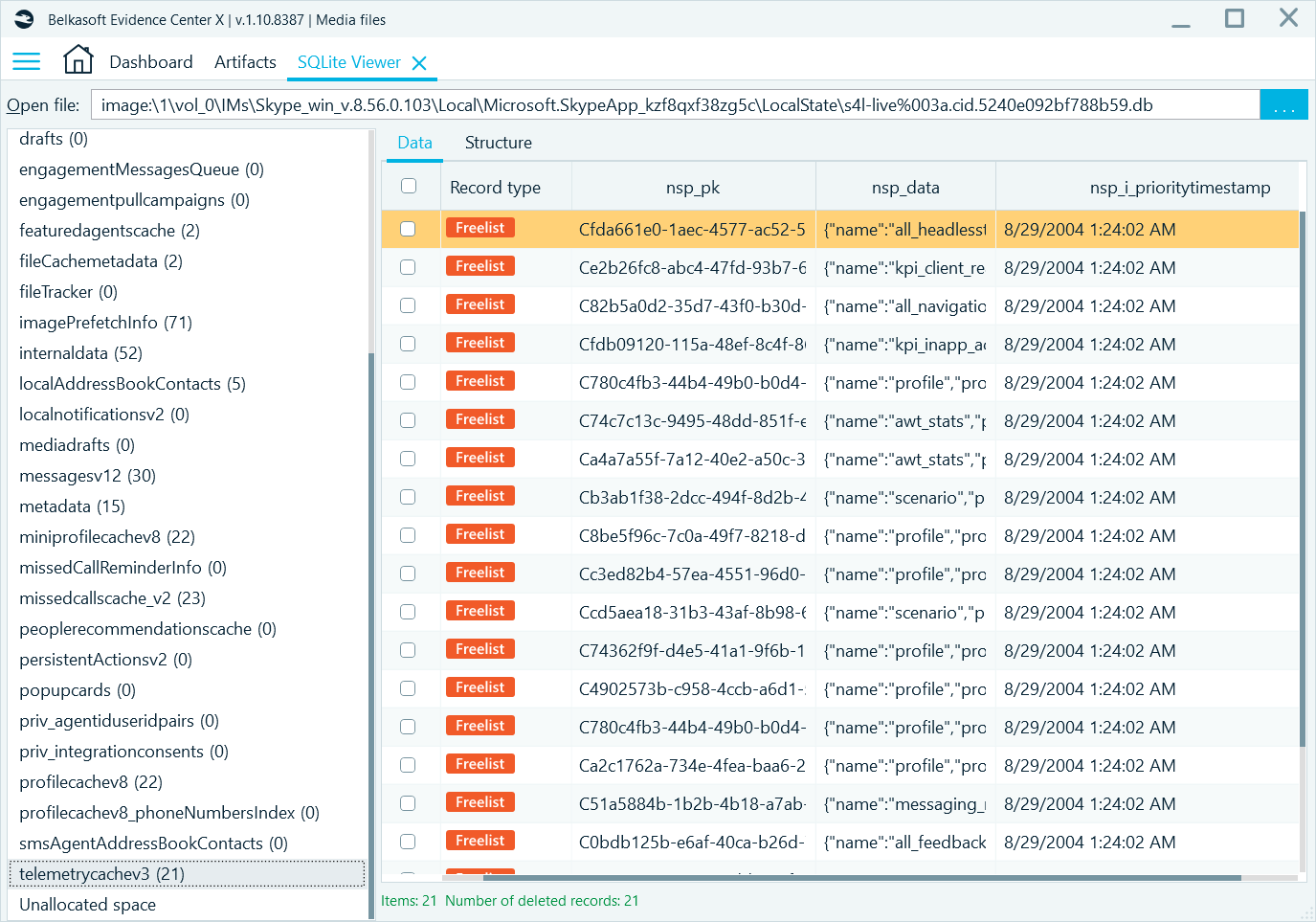Check the row Cfdb09120-115a-48ef checkbox

pyautogui.click(x=408, y=344)
